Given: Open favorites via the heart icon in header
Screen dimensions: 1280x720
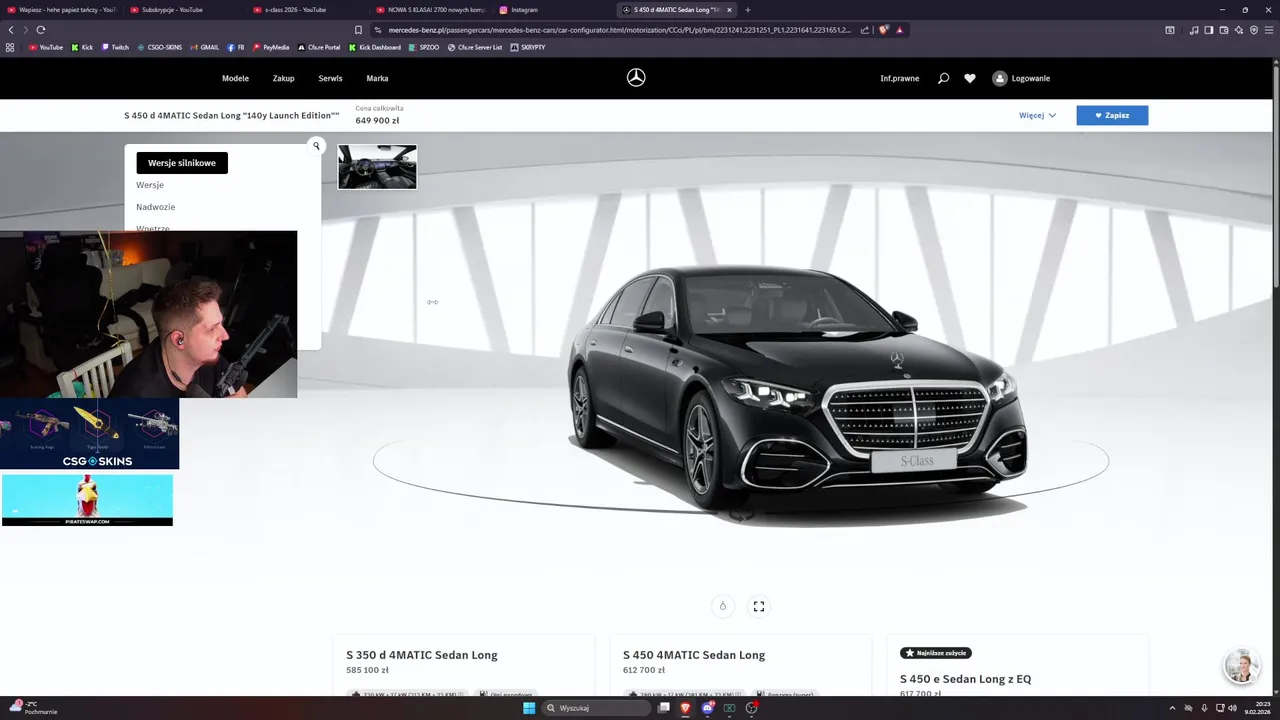Looking at the screenshot, I should (x=970, y=78).
